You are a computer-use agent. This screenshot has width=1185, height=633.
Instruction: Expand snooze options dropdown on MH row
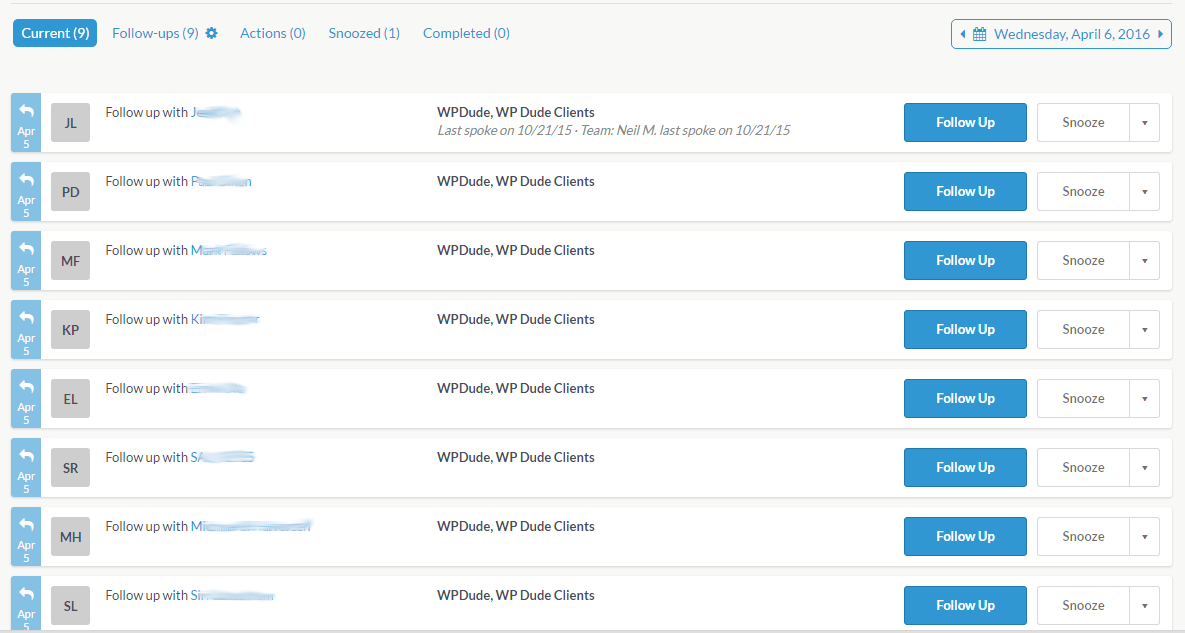(x=1145, y=536)
